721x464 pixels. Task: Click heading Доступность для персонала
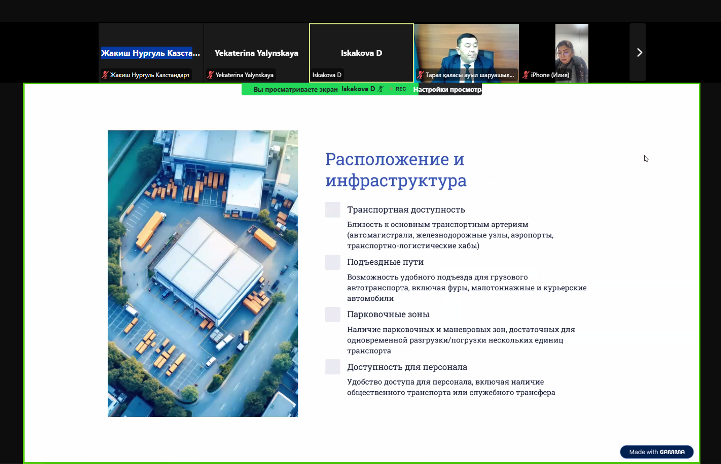407,367
